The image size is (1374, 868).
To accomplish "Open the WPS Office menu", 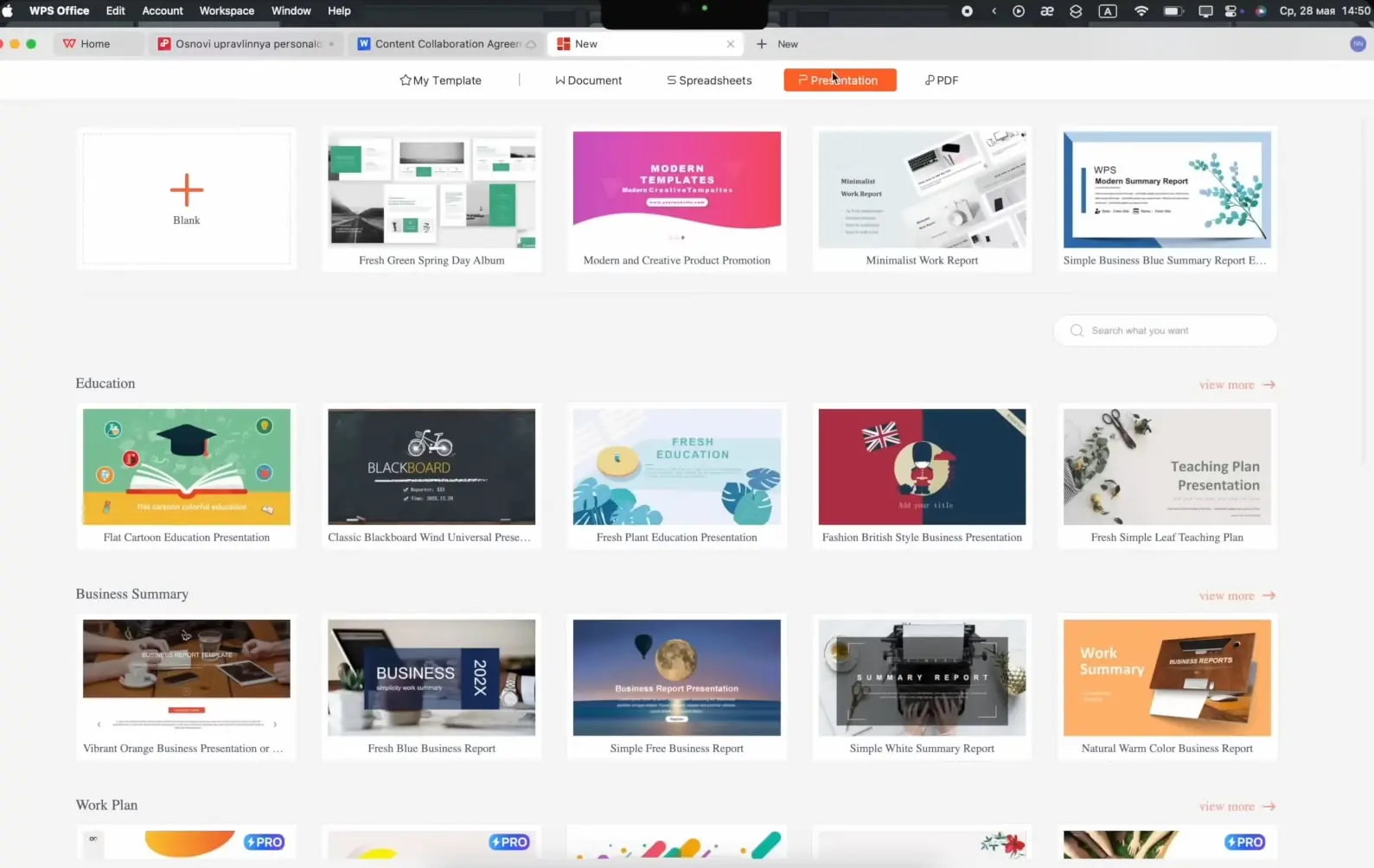I will (59, 10).
